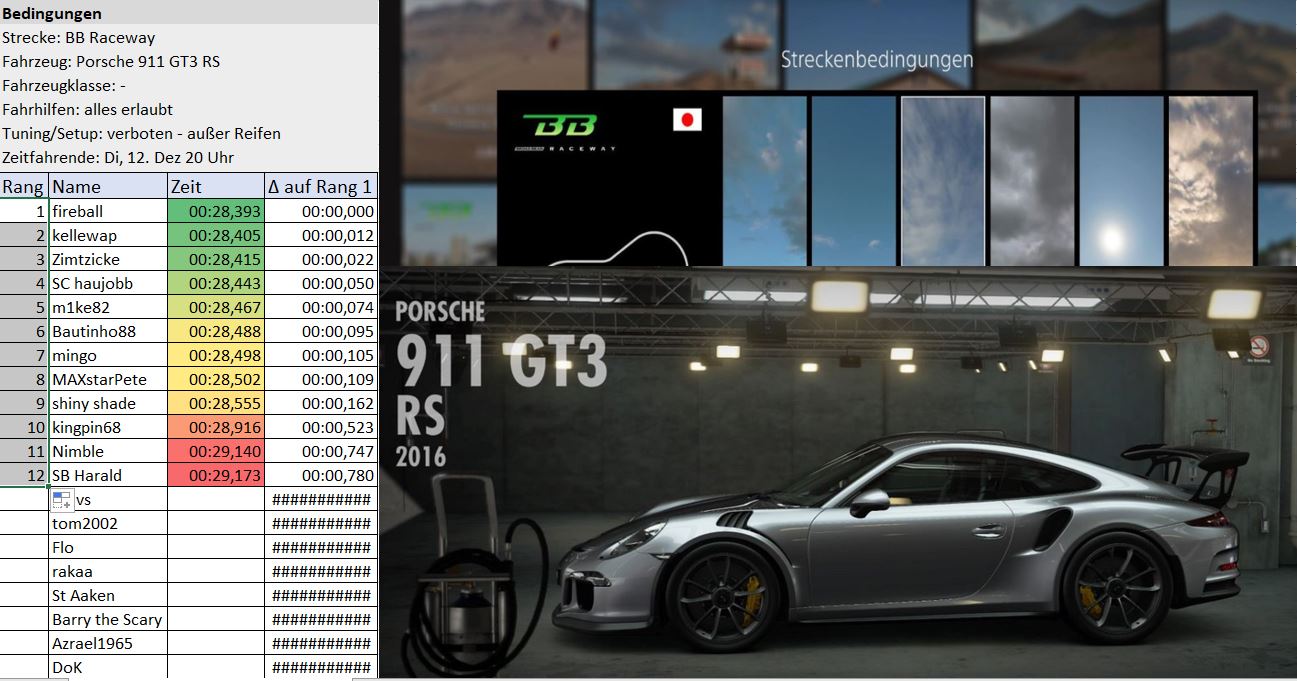Select the Zeitfahrende Di, 12. Dez cell

click(189, 158)
